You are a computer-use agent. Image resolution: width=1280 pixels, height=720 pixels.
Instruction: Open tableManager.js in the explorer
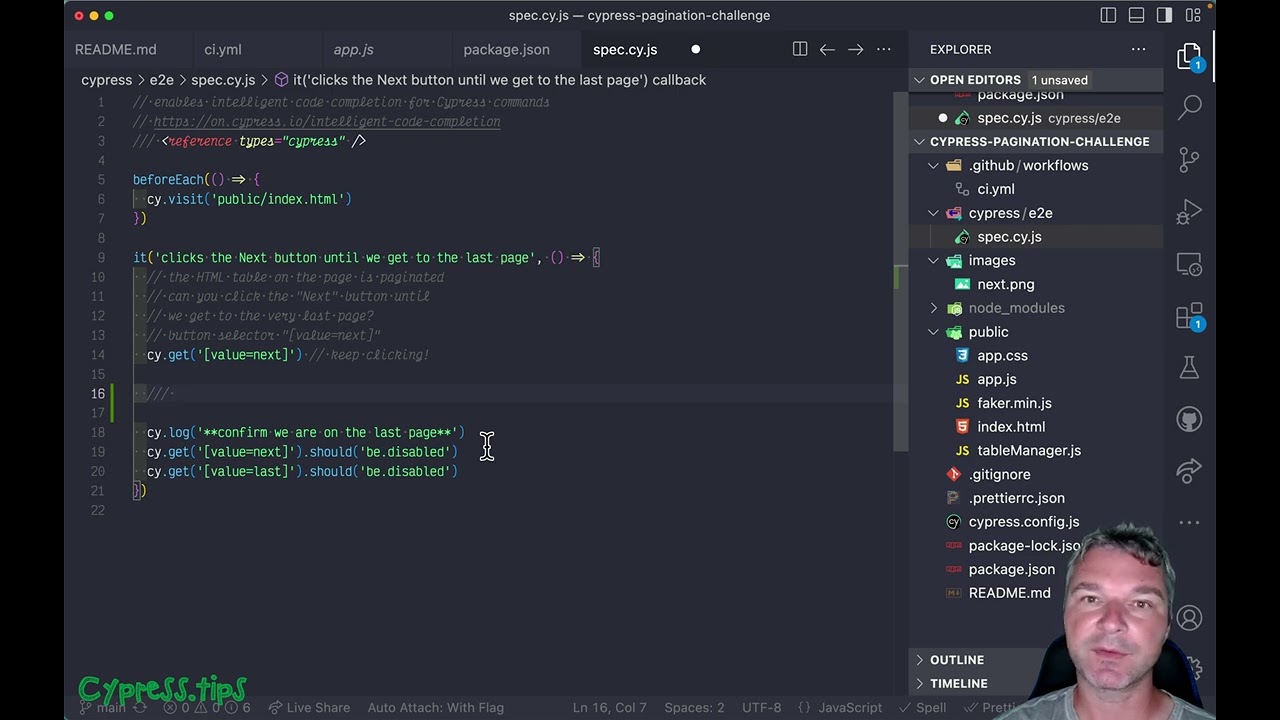click(1029, 451)
